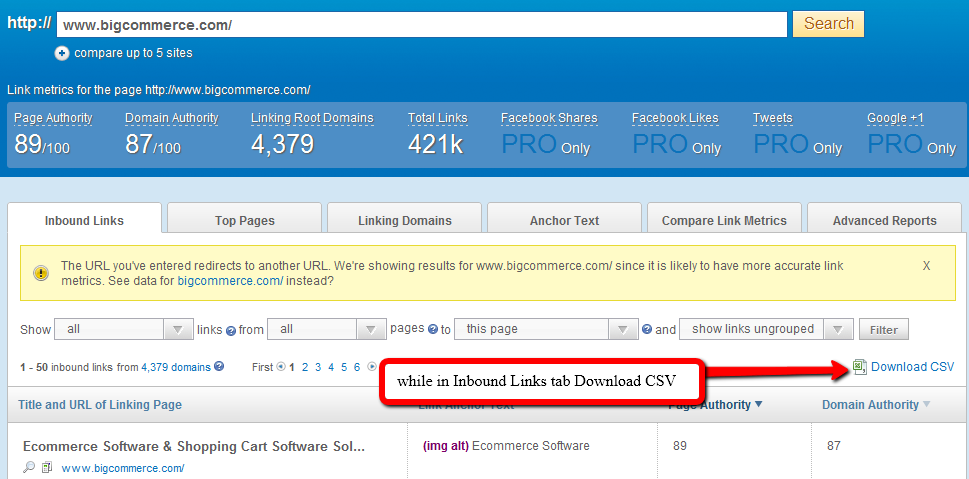Go to results page 2

point(305,367)
